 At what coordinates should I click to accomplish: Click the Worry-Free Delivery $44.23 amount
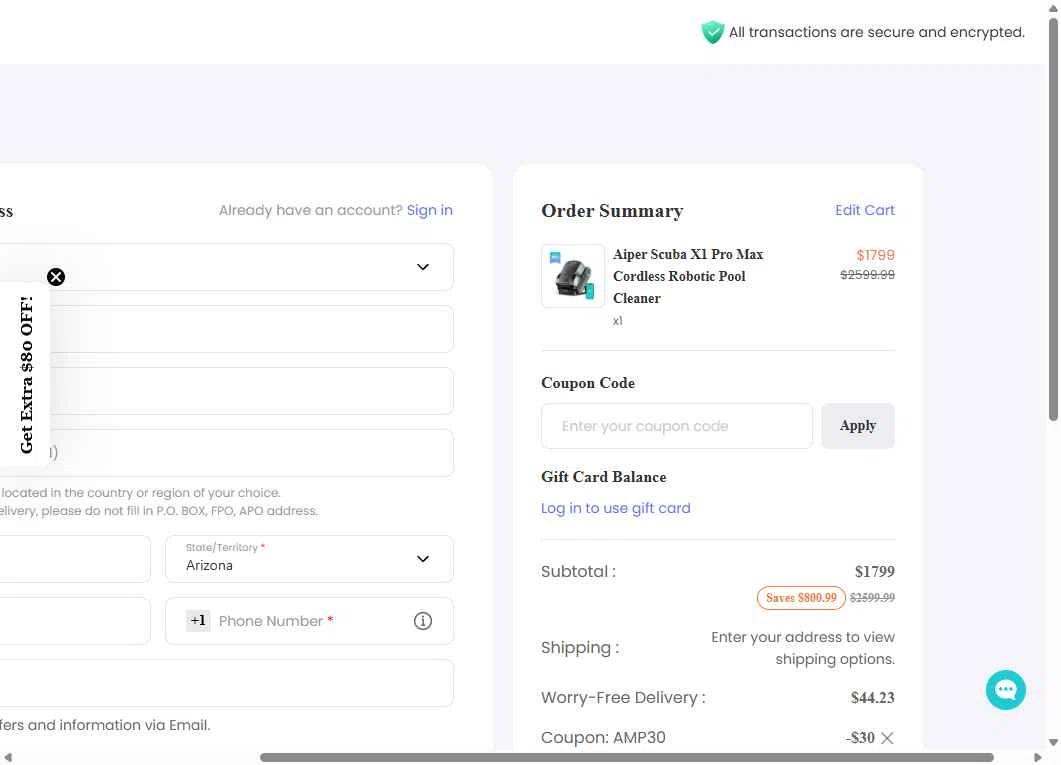point(872,697)
